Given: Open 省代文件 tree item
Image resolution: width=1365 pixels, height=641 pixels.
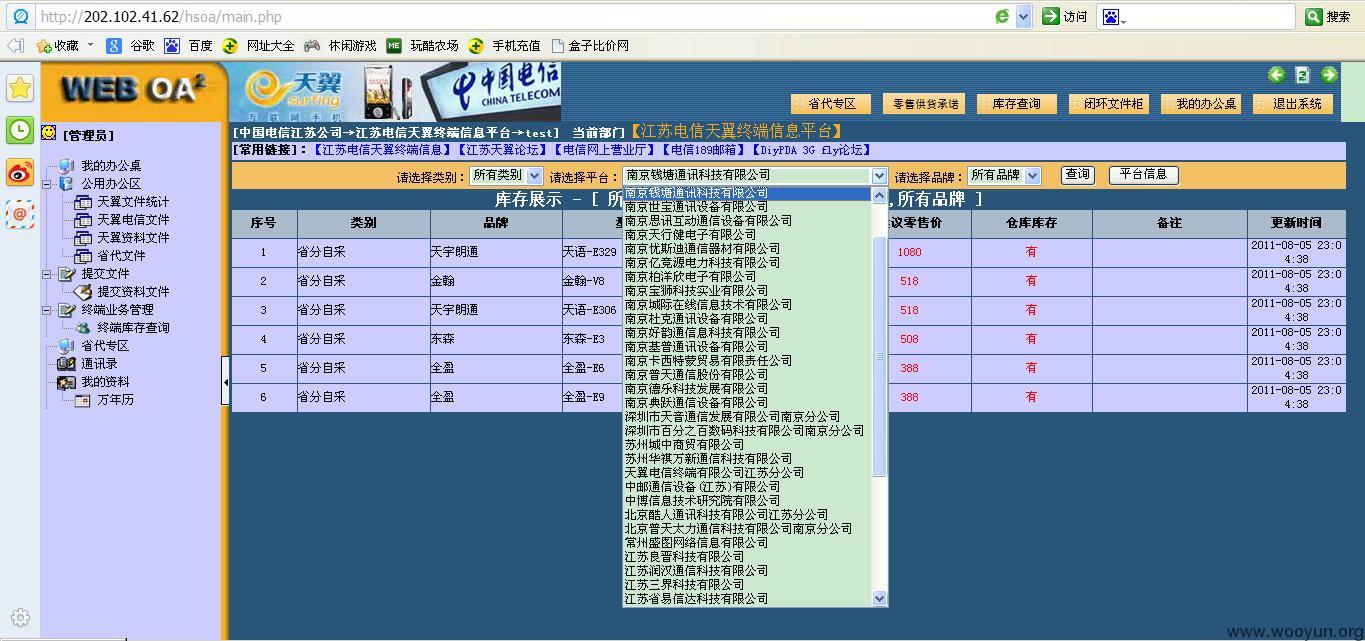Looking at the screenshot, I should click(121, 256).
